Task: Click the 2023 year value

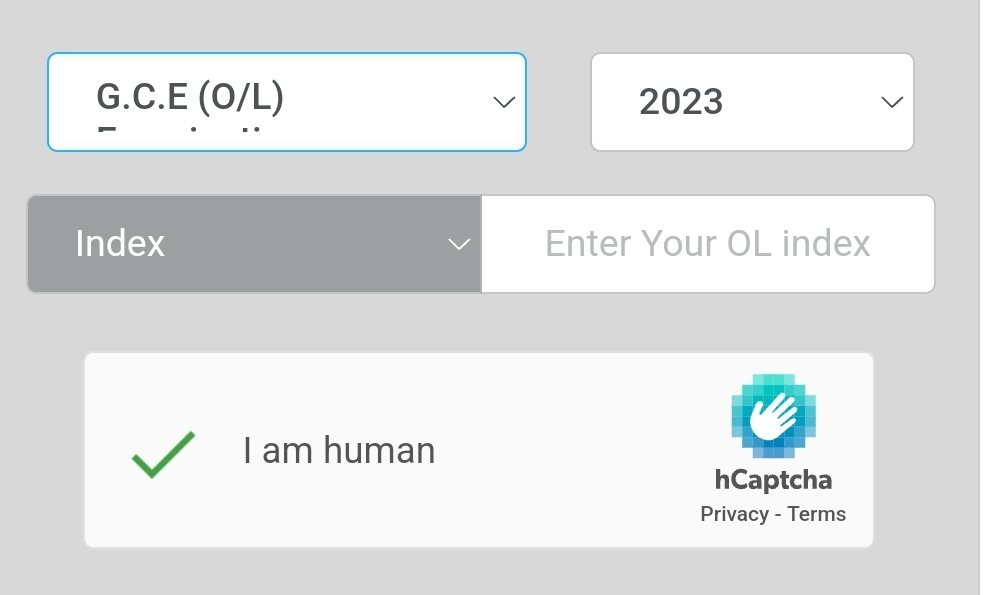Action: 681,102
